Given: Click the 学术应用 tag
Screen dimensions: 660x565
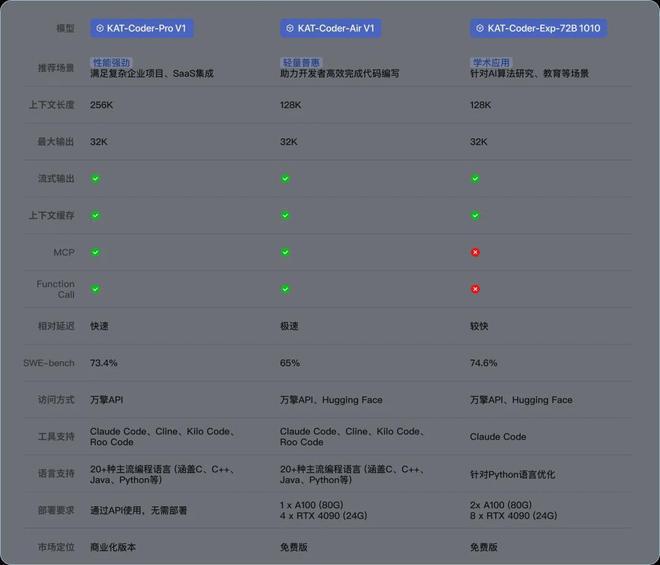Looking at the screenshot, I should [x=491, y=63].
